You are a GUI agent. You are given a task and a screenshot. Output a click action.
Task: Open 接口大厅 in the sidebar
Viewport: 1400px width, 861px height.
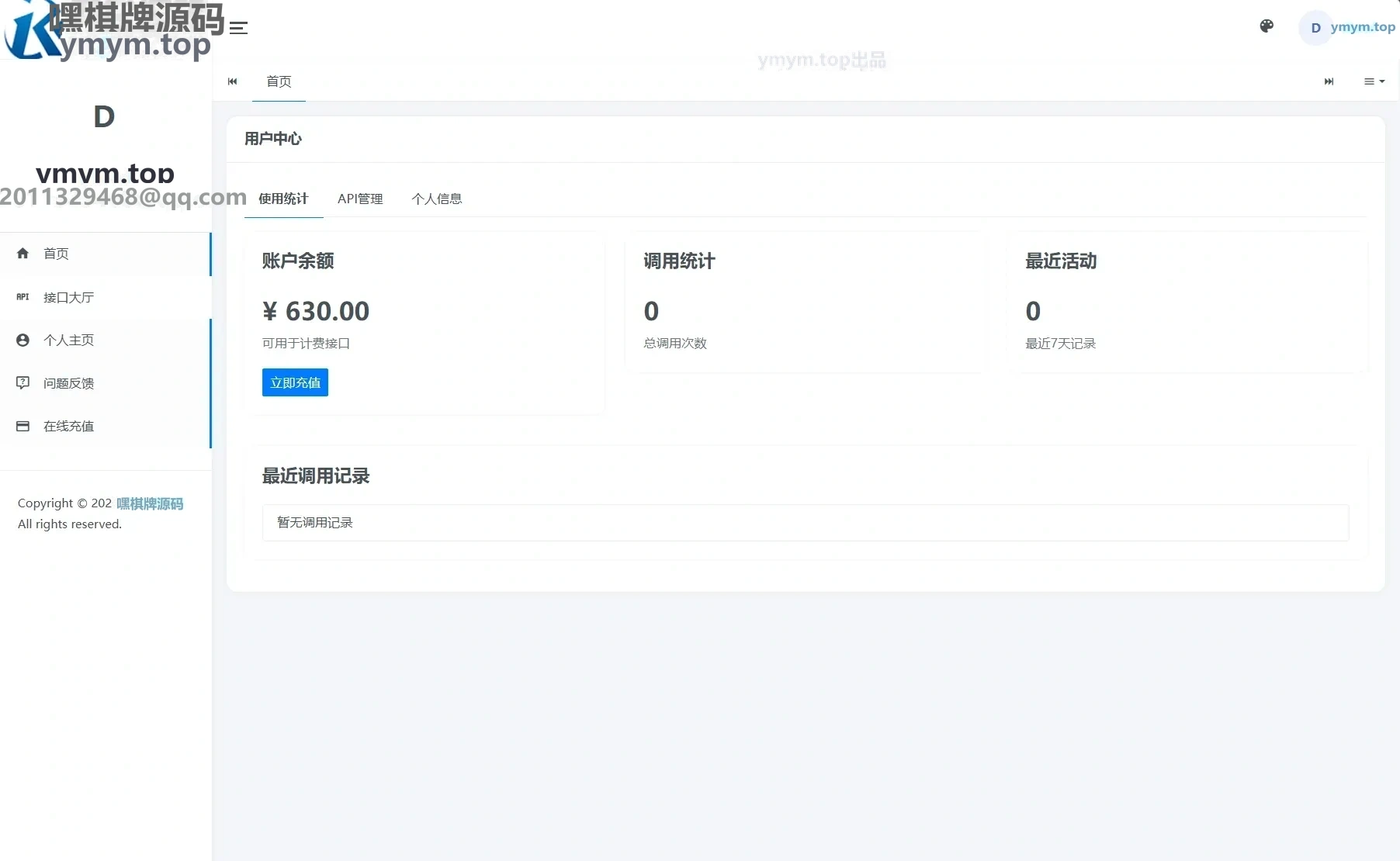tap(68, 297)
